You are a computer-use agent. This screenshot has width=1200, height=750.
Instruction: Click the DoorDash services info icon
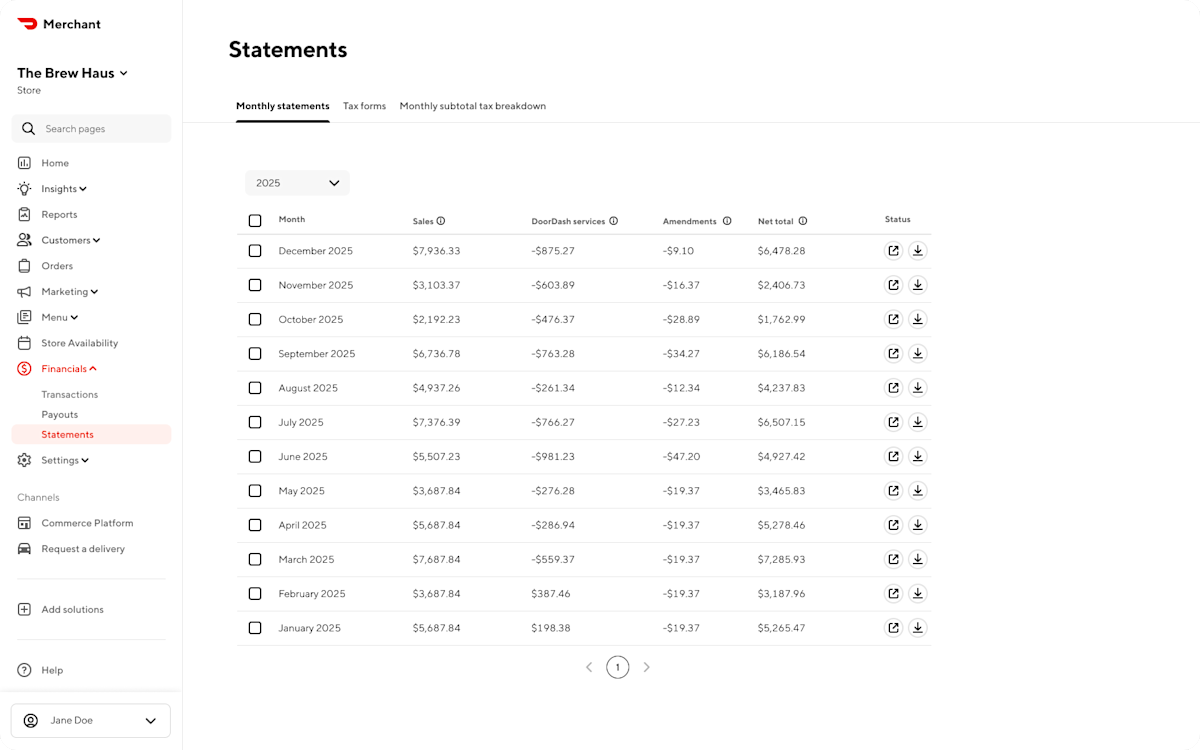coord(613,220)
